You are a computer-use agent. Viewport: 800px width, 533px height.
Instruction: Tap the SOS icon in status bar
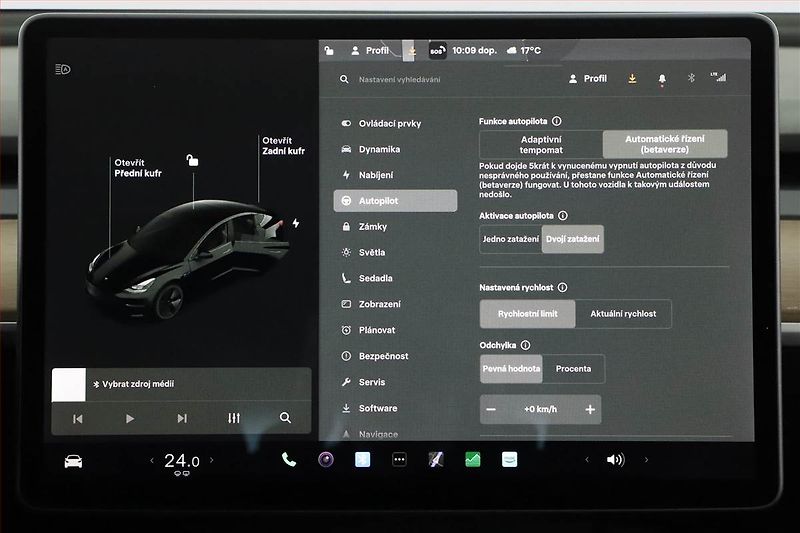437,50
